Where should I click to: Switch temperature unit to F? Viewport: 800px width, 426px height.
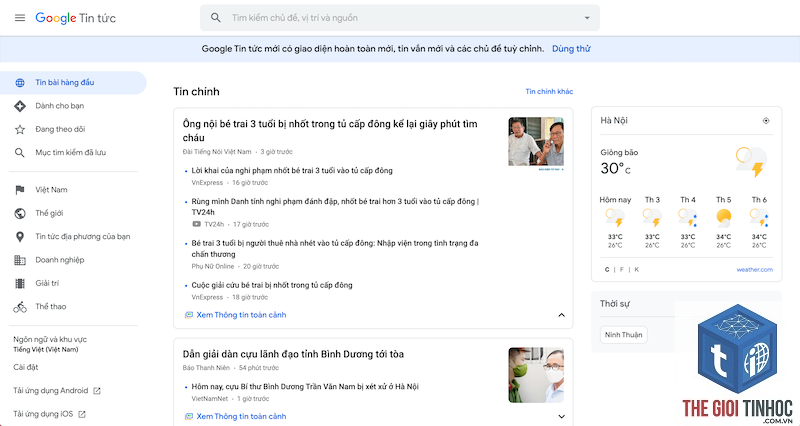[621, 270]
